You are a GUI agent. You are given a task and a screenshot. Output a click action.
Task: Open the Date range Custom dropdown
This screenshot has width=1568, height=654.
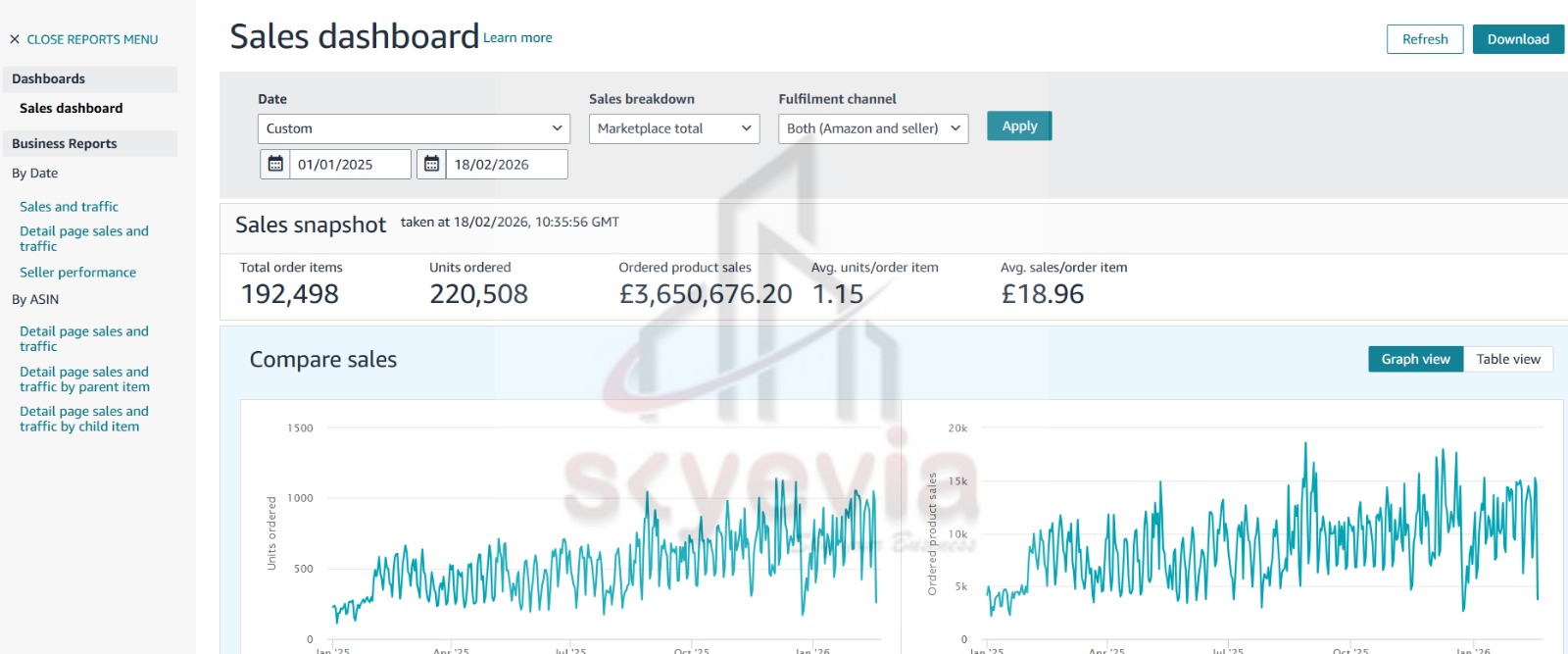[413, 128]
